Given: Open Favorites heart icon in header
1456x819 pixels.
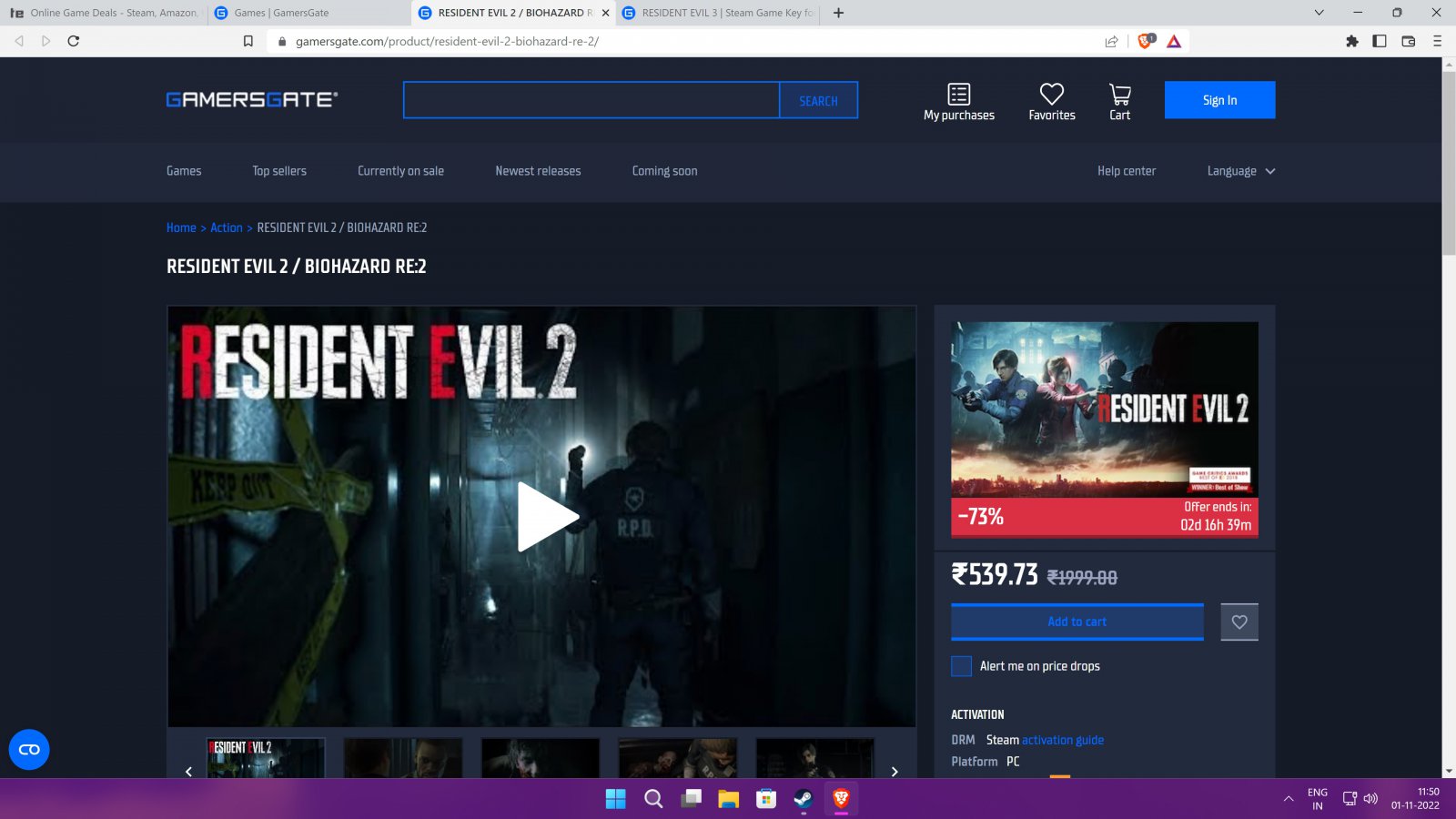Looking at the screenshot, I should (1052, 94).
